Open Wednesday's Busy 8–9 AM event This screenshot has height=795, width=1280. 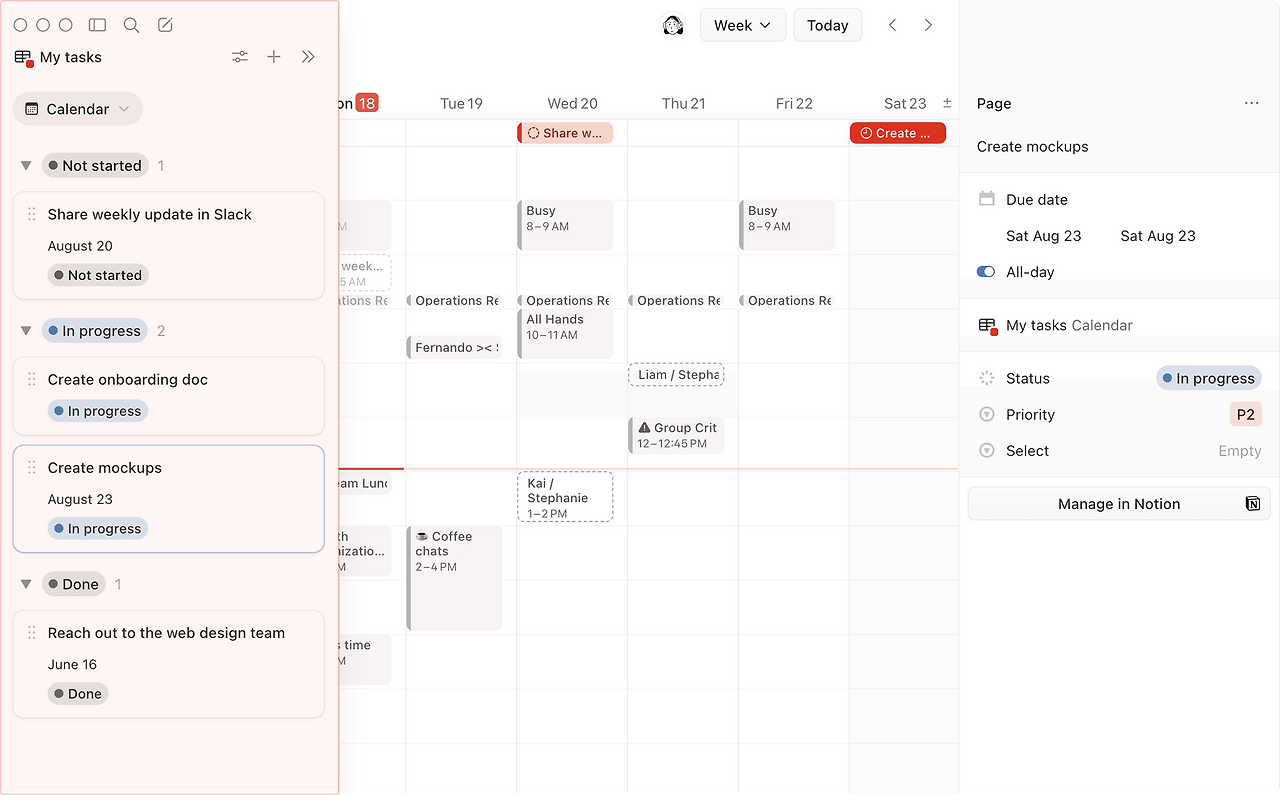565,225
